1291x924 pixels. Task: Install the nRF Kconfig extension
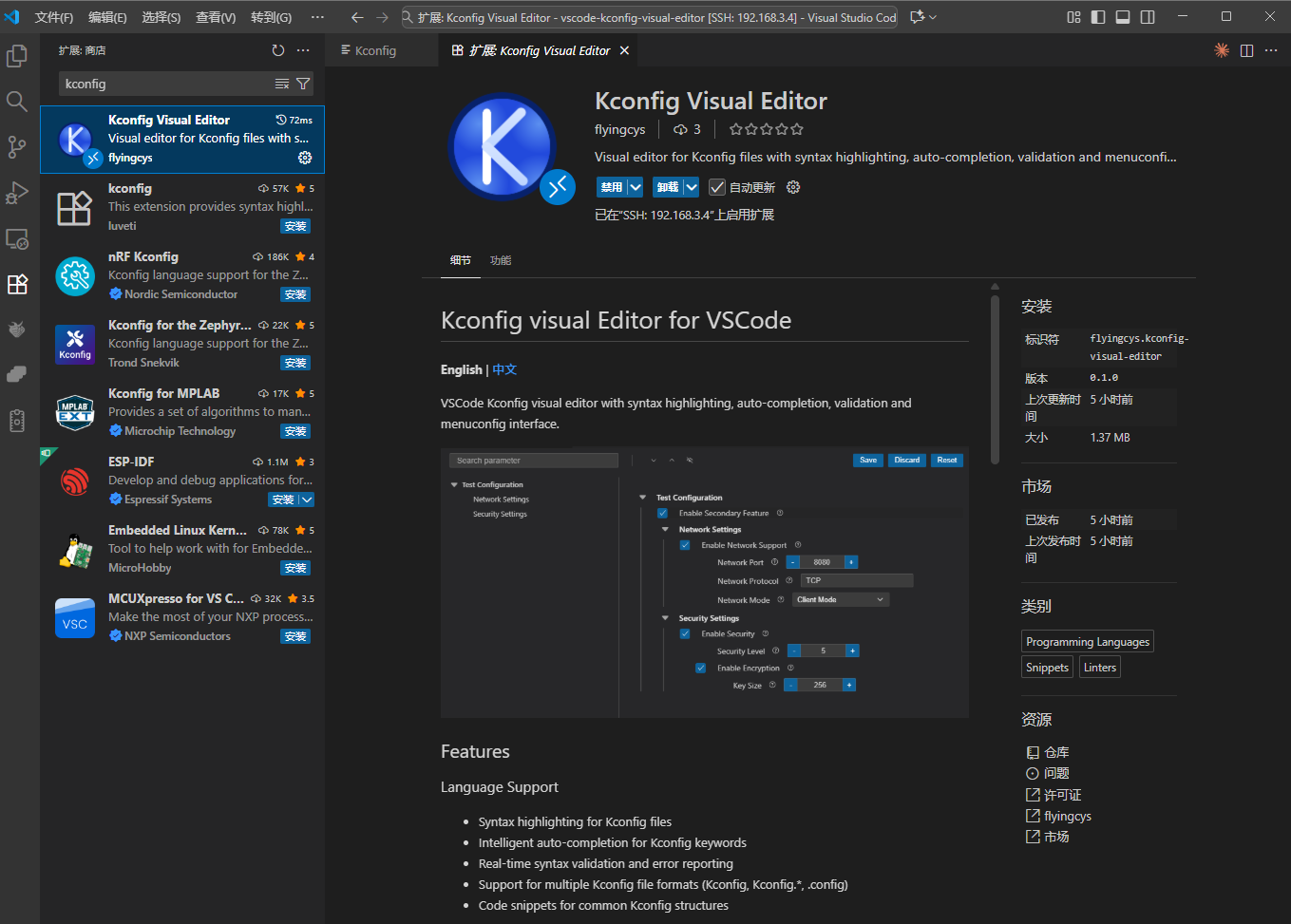coord(295,294)
